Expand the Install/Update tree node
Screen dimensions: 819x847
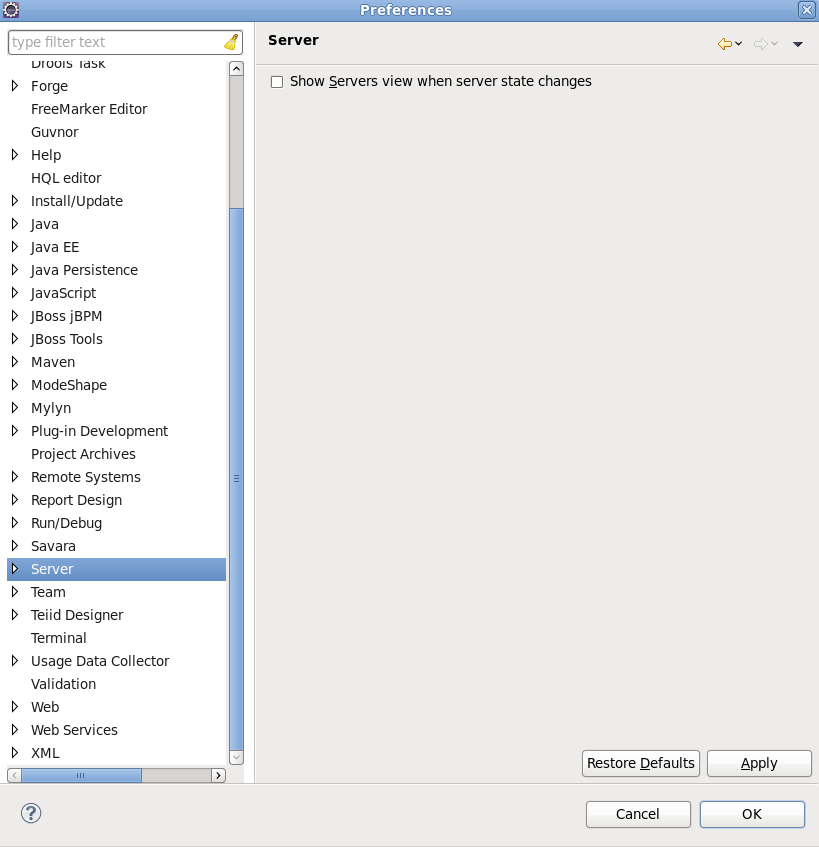tap(15, 201)
